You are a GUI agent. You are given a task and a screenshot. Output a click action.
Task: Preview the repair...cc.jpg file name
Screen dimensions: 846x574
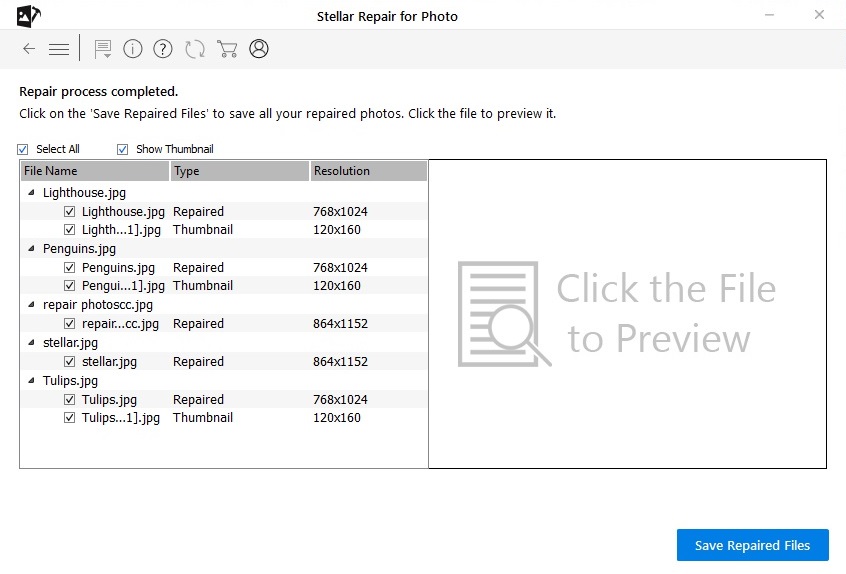tap(120, 324)
